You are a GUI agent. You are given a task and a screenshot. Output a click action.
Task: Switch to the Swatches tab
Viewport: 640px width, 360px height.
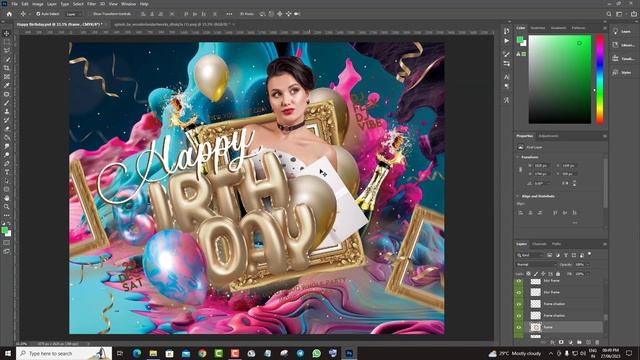[x=538, y=28]
